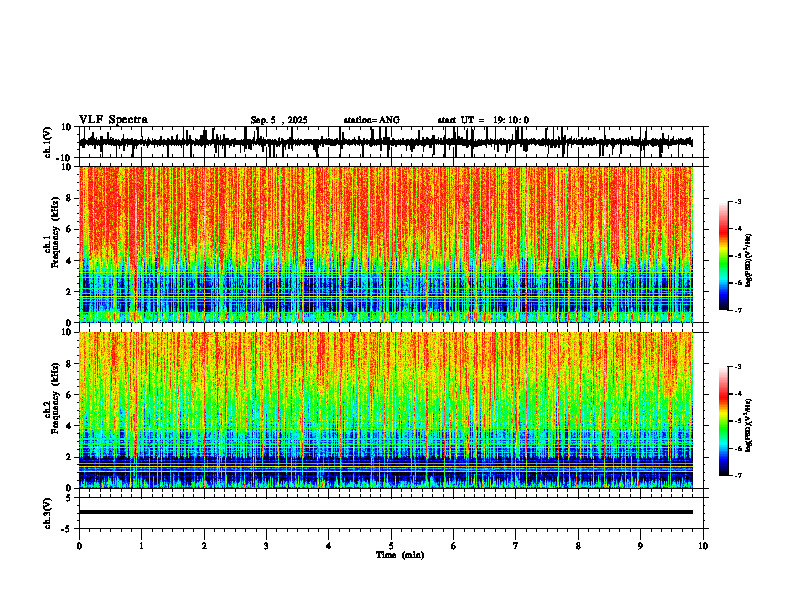The image size is (792, 612).
Task: Click the ch.2 Frequency (kHz) axis label
Action: [x=52, y=398]
